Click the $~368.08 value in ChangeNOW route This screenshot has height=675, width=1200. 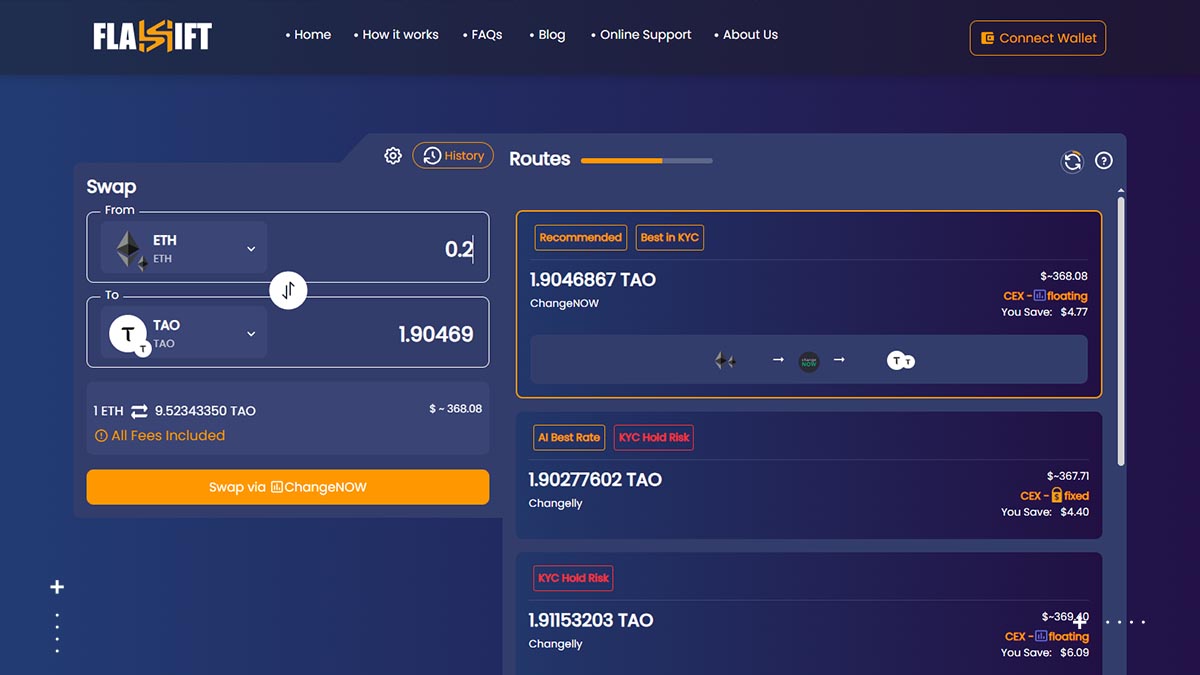(x=1064, y=277)
